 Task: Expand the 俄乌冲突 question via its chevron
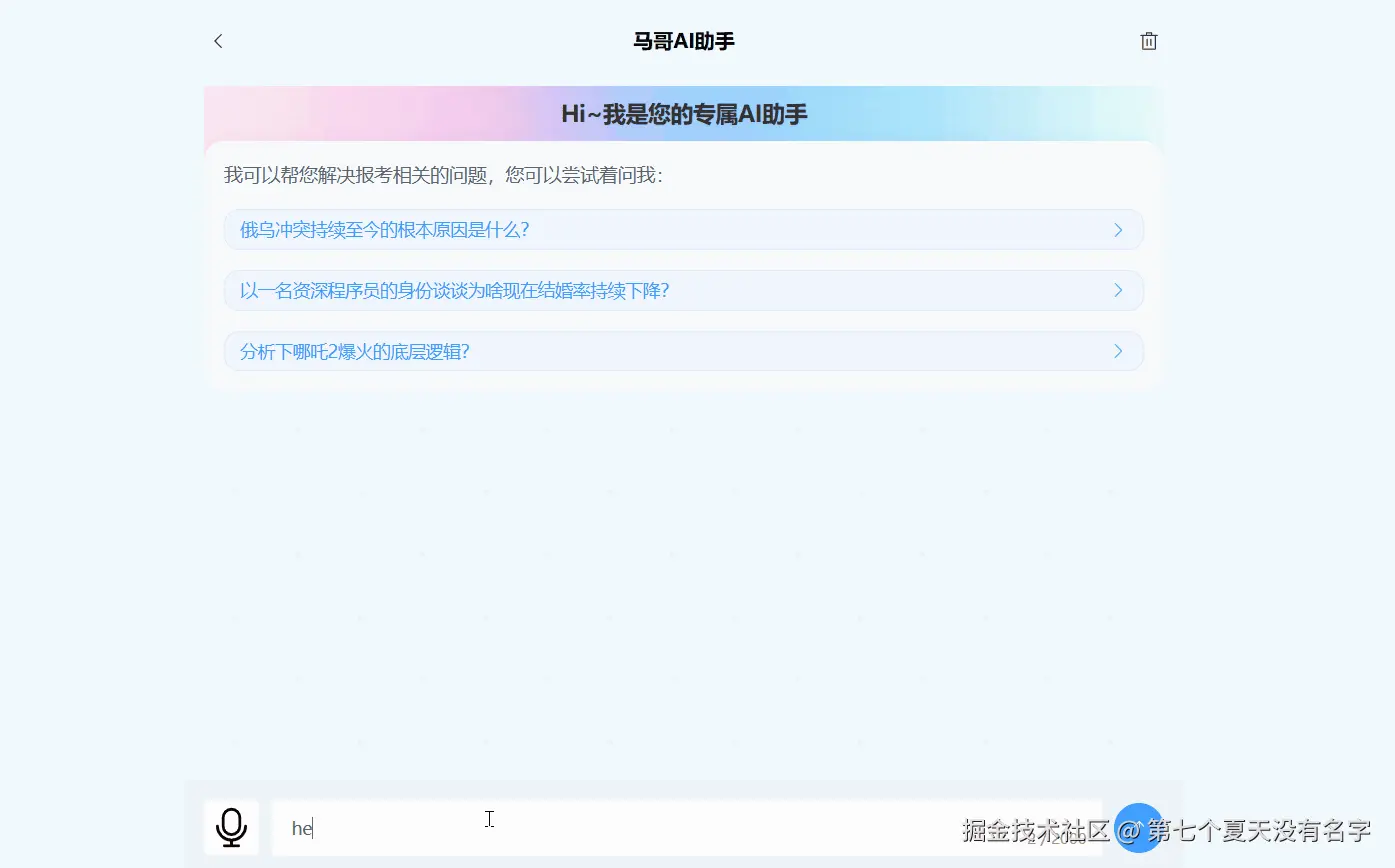pyautogui.click(x=1118, y=229)
